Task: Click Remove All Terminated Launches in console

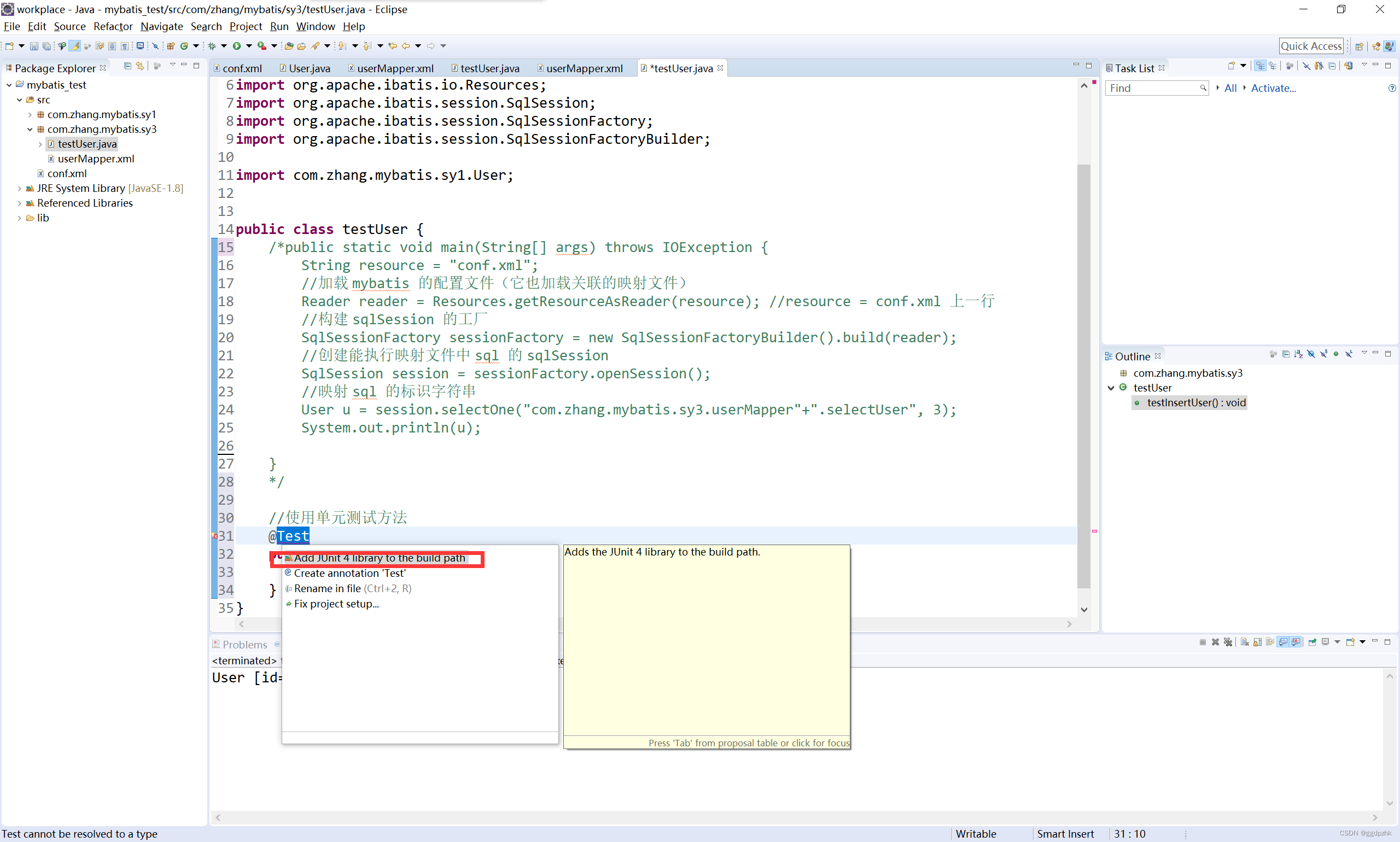Action: pyautogui.click(x=1228, y=642)
